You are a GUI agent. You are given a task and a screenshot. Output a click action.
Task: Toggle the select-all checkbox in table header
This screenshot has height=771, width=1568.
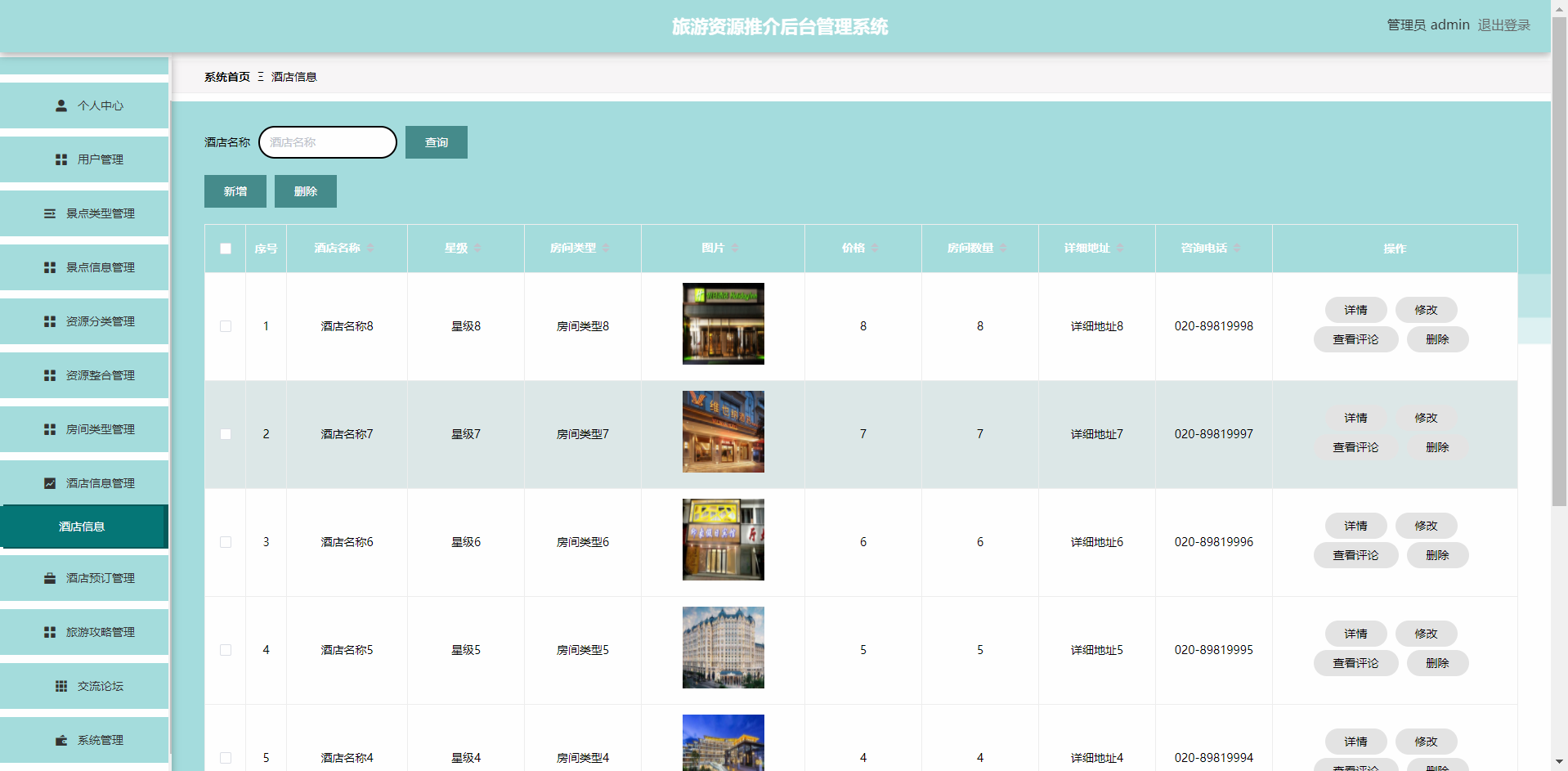[226, 249]
